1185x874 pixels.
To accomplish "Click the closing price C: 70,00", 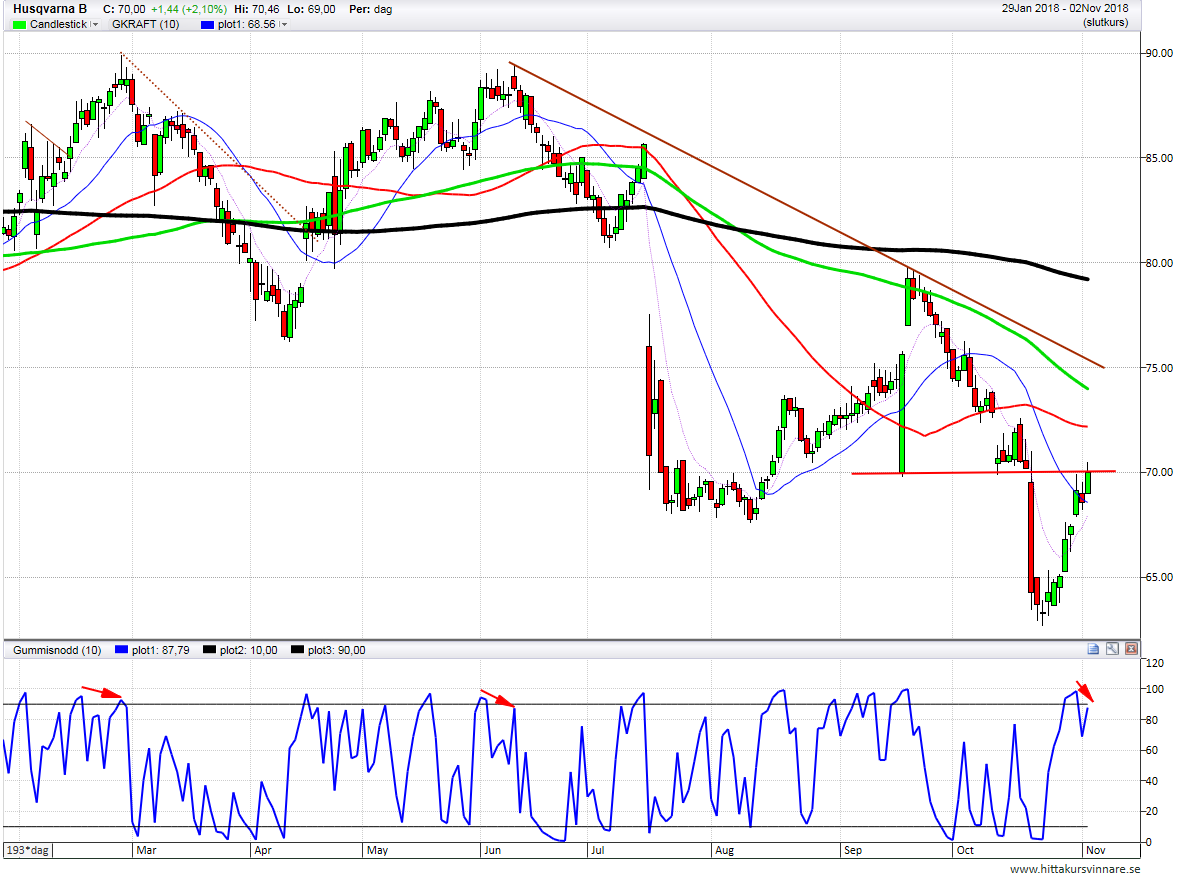I will coord(124,10).
